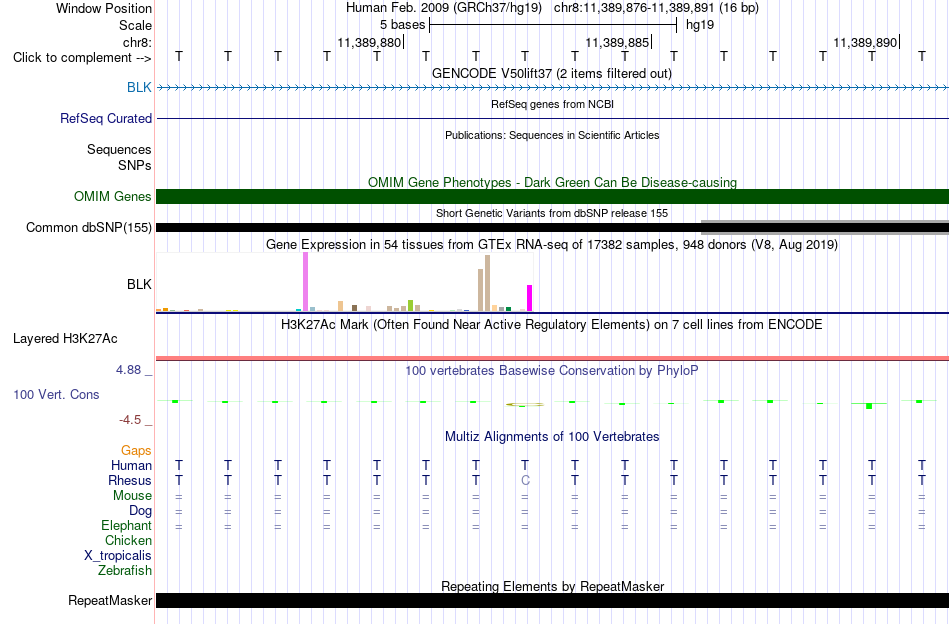This screenshot has width=950, height=624.
Task: Open the RepeatMasker track label
Action: tap(110, 600)
